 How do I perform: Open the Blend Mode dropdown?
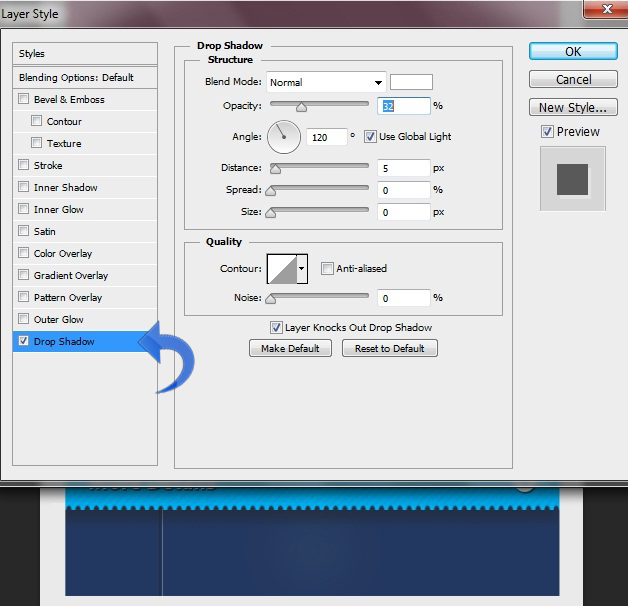coord(326,83)
